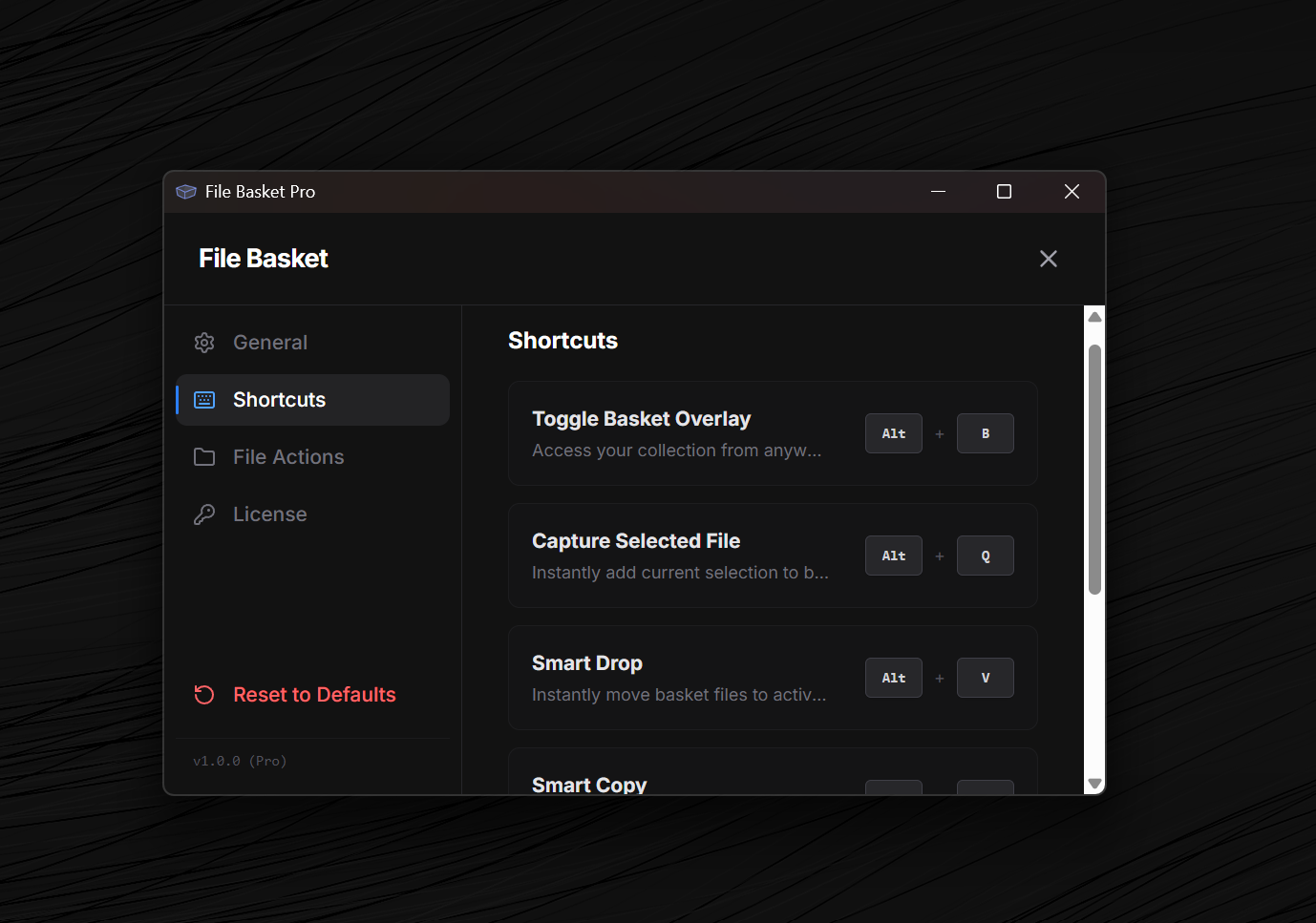Click the 'Instantly add current selection to b...' description
The height and width of the screenshot is (923, 1316).
click(680, 573)
